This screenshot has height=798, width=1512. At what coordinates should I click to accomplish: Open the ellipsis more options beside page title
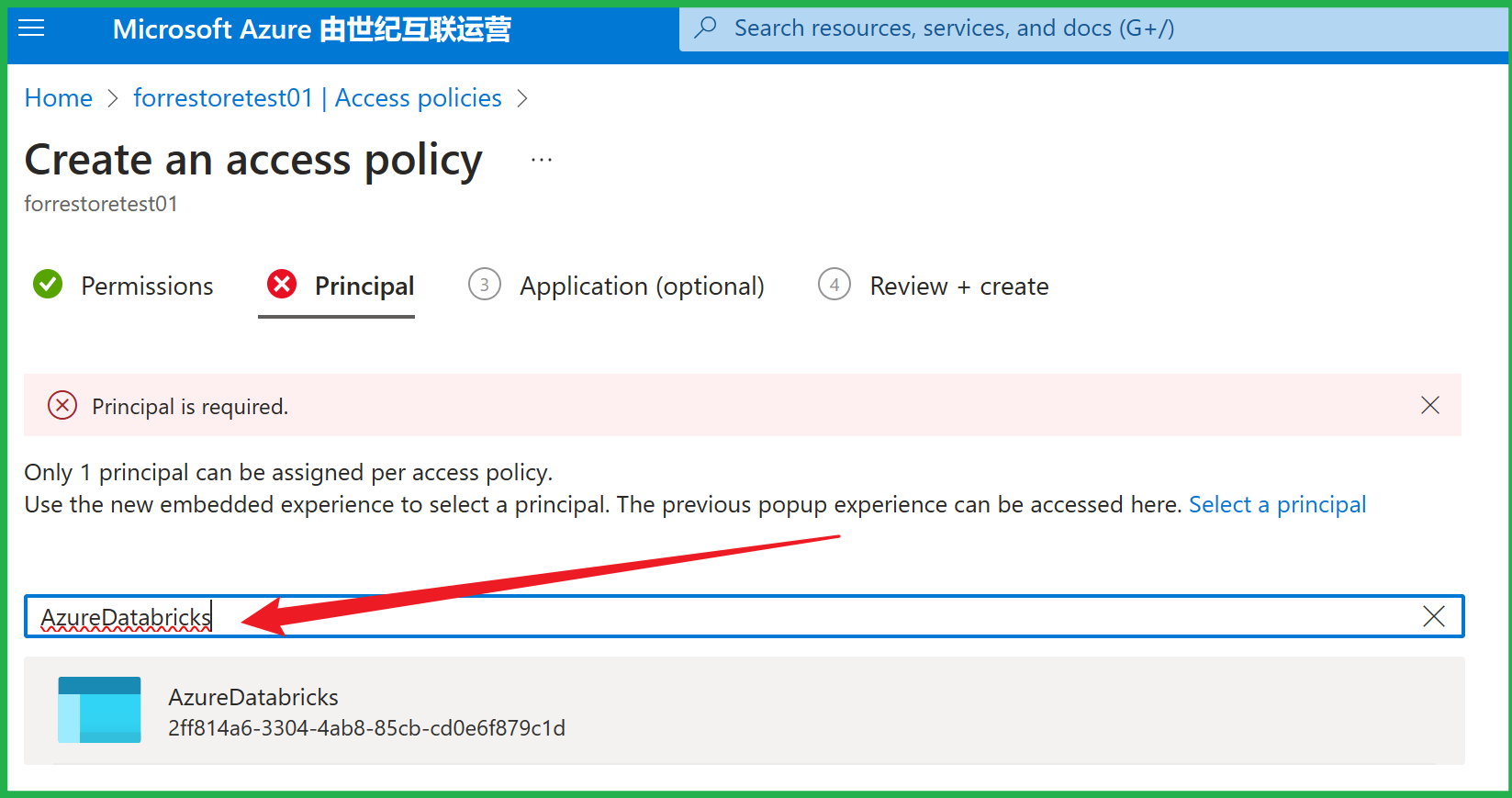pyautogui.click(x=542, y=160)
